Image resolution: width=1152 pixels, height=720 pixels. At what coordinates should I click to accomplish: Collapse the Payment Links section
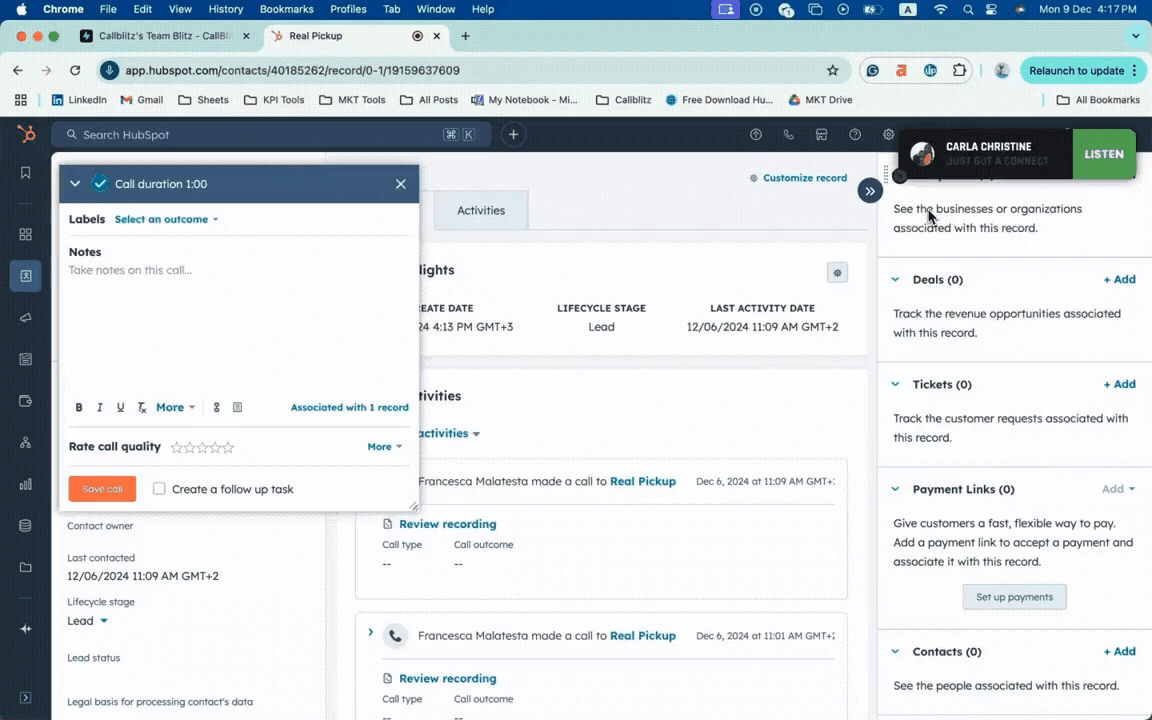[x=895, y=489]
